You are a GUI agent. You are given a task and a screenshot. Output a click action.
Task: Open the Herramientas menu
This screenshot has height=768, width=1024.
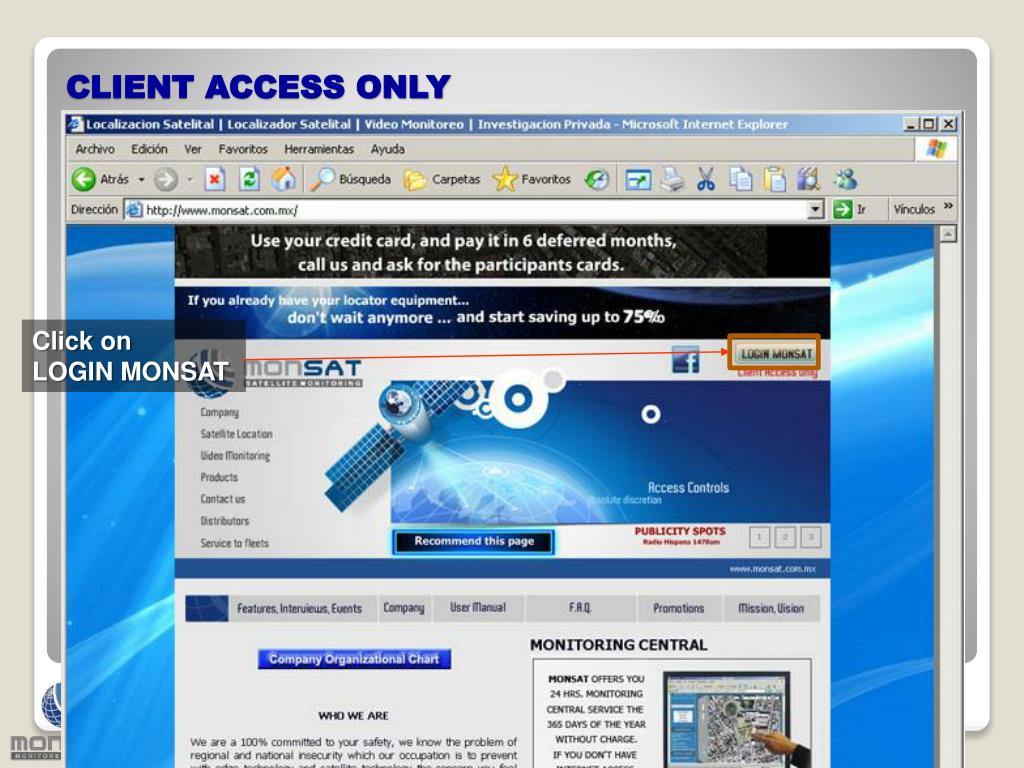point(319,149)
